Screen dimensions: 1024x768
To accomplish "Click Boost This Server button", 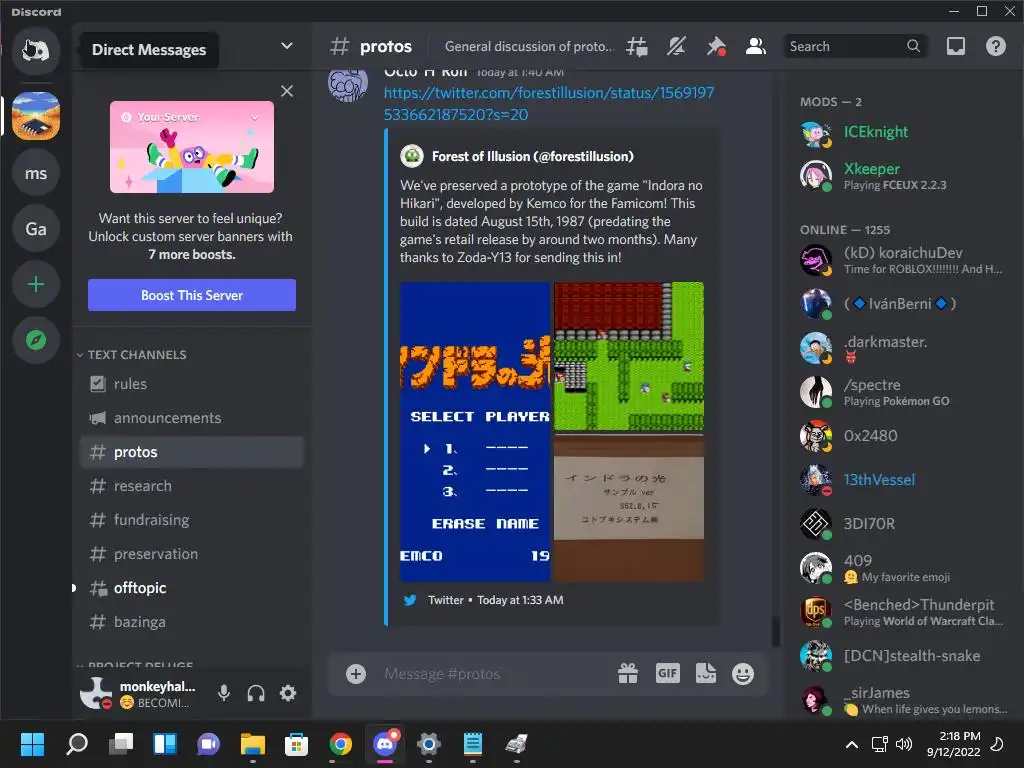I will pos(192,295).
